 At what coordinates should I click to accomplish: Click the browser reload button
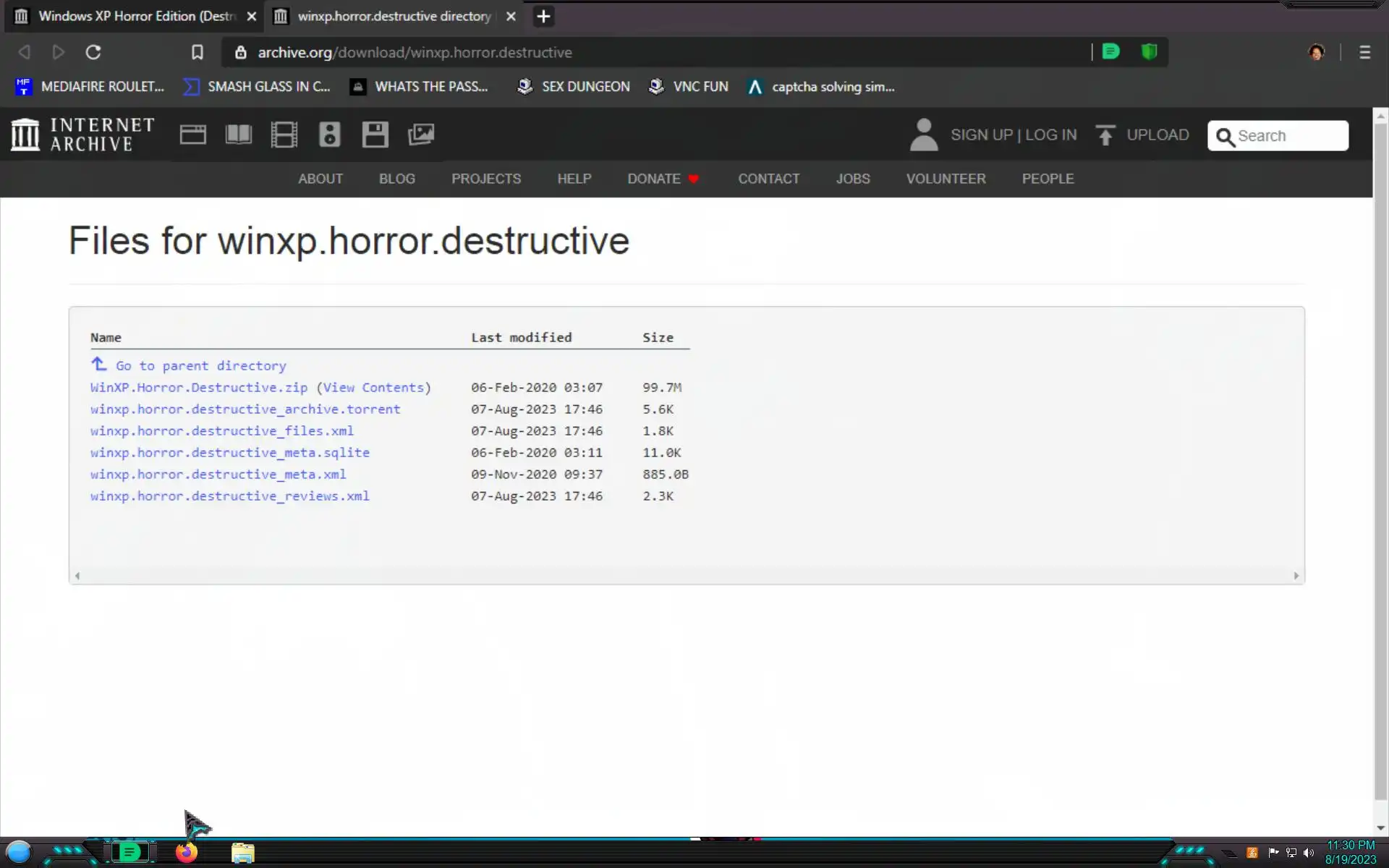click(x=93, y=52)
